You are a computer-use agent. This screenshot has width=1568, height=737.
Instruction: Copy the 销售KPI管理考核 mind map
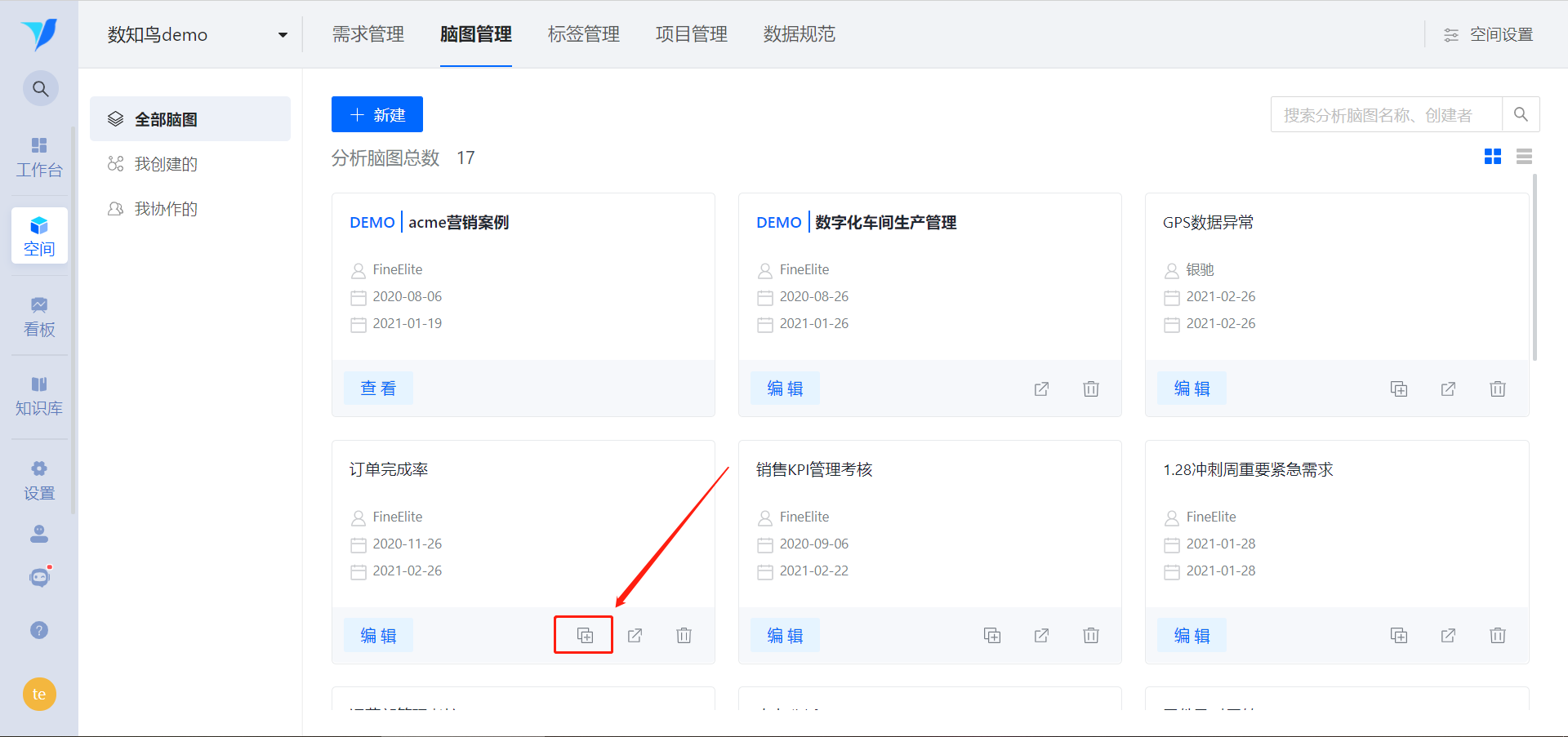click(x=992, y=635)
